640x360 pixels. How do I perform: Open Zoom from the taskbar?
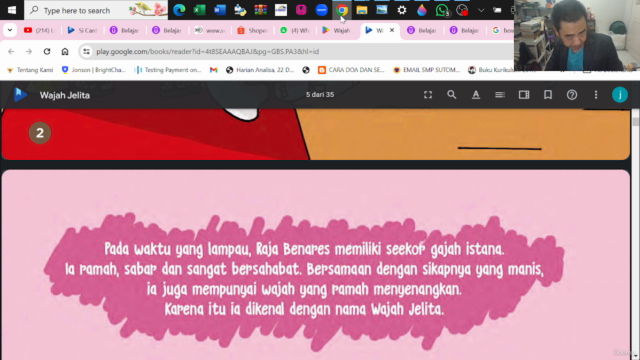tap(322, 10)
